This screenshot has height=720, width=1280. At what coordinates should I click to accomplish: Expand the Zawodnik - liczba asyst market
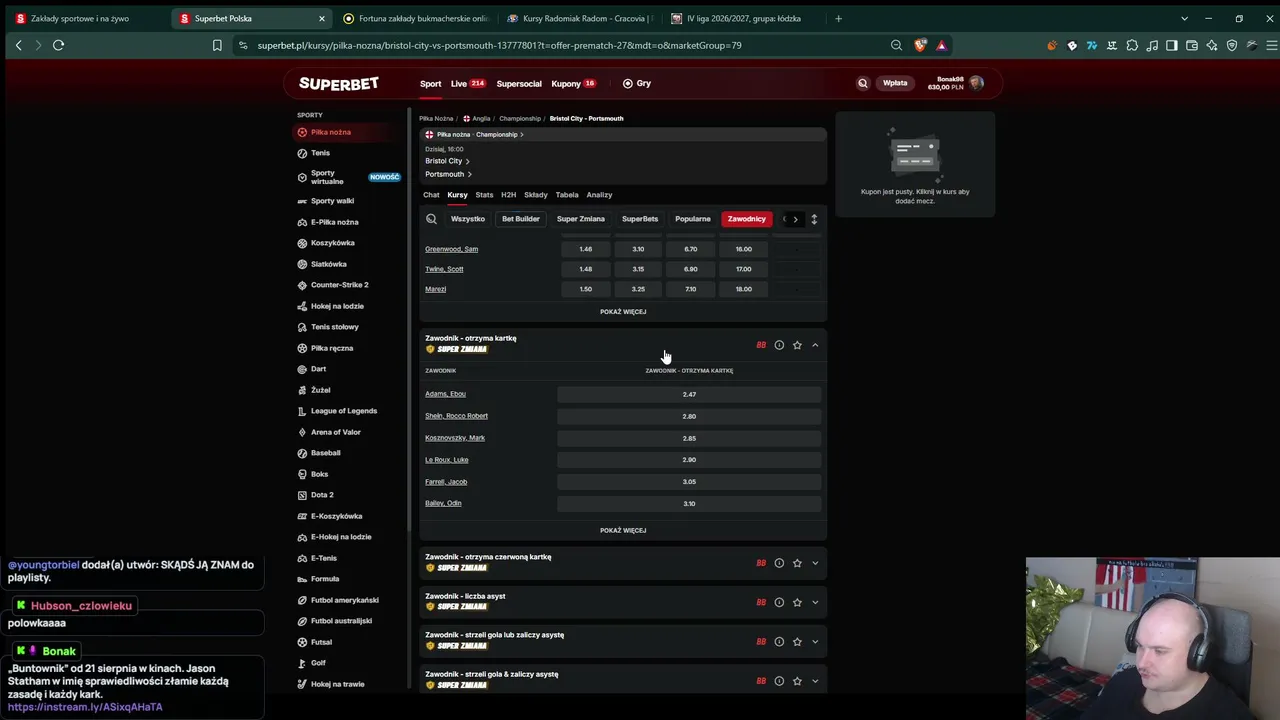tap(815, 602)
